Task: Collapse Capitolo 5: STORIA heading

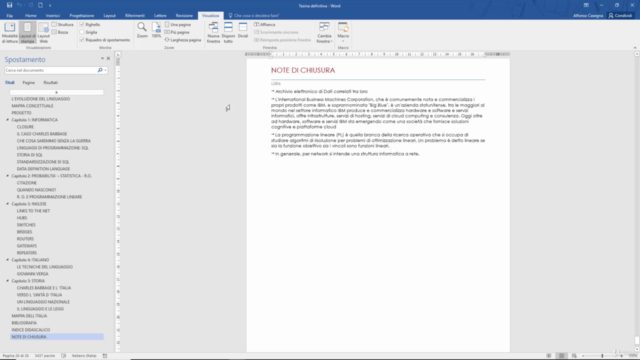Action: coord(7,281)
